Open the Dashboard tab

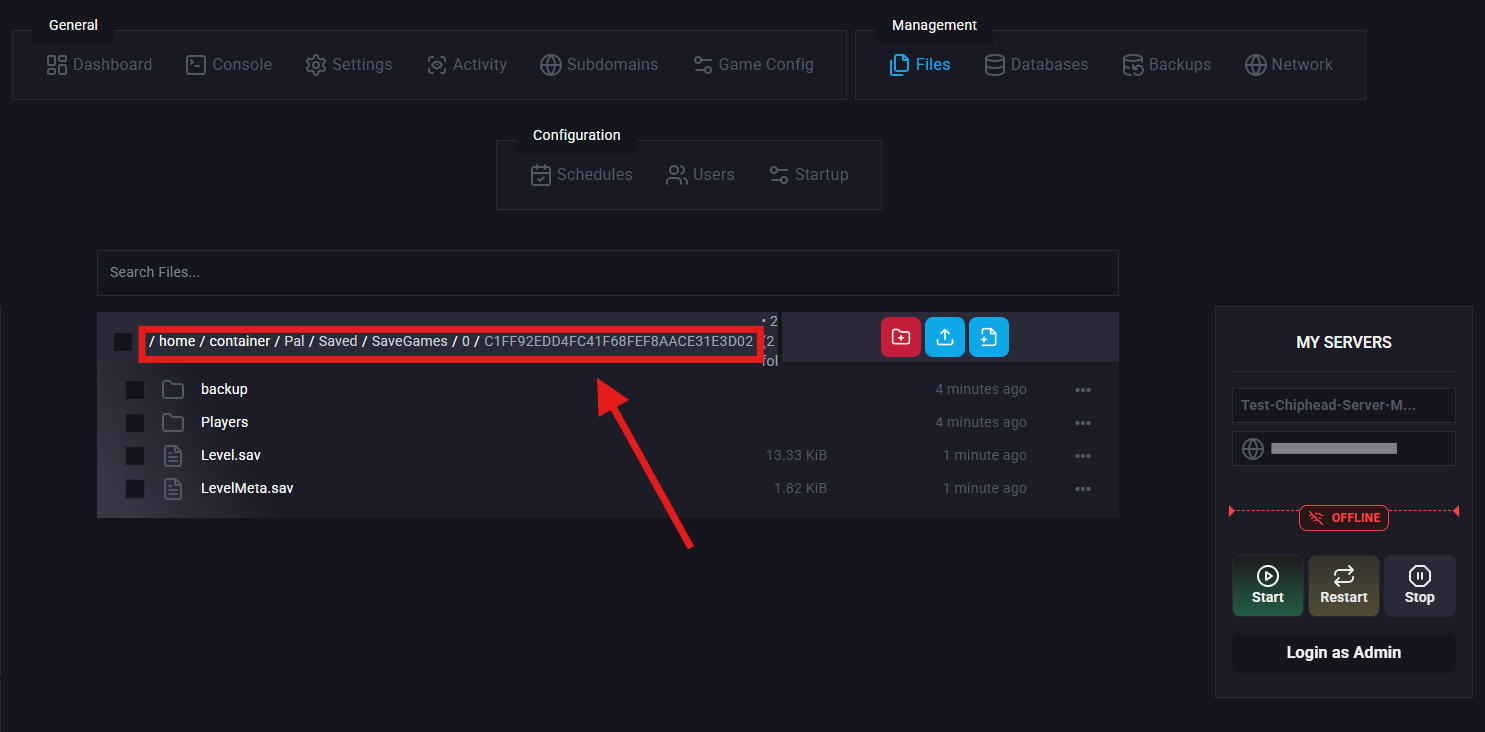[x=100, y=65]
